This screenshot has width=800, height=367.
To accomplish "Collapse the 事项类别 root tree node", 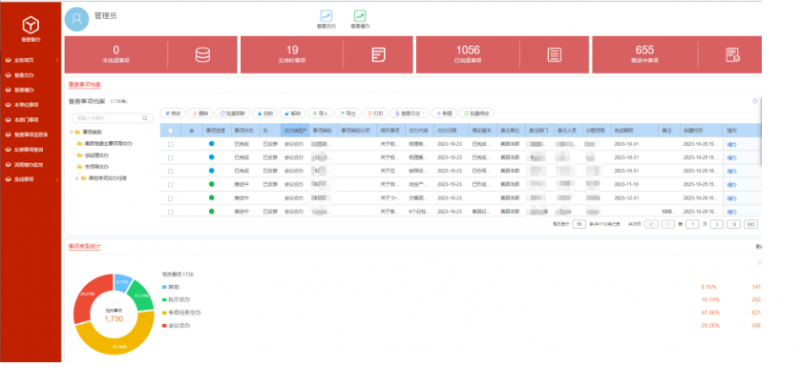I will (x=72, y=132).
